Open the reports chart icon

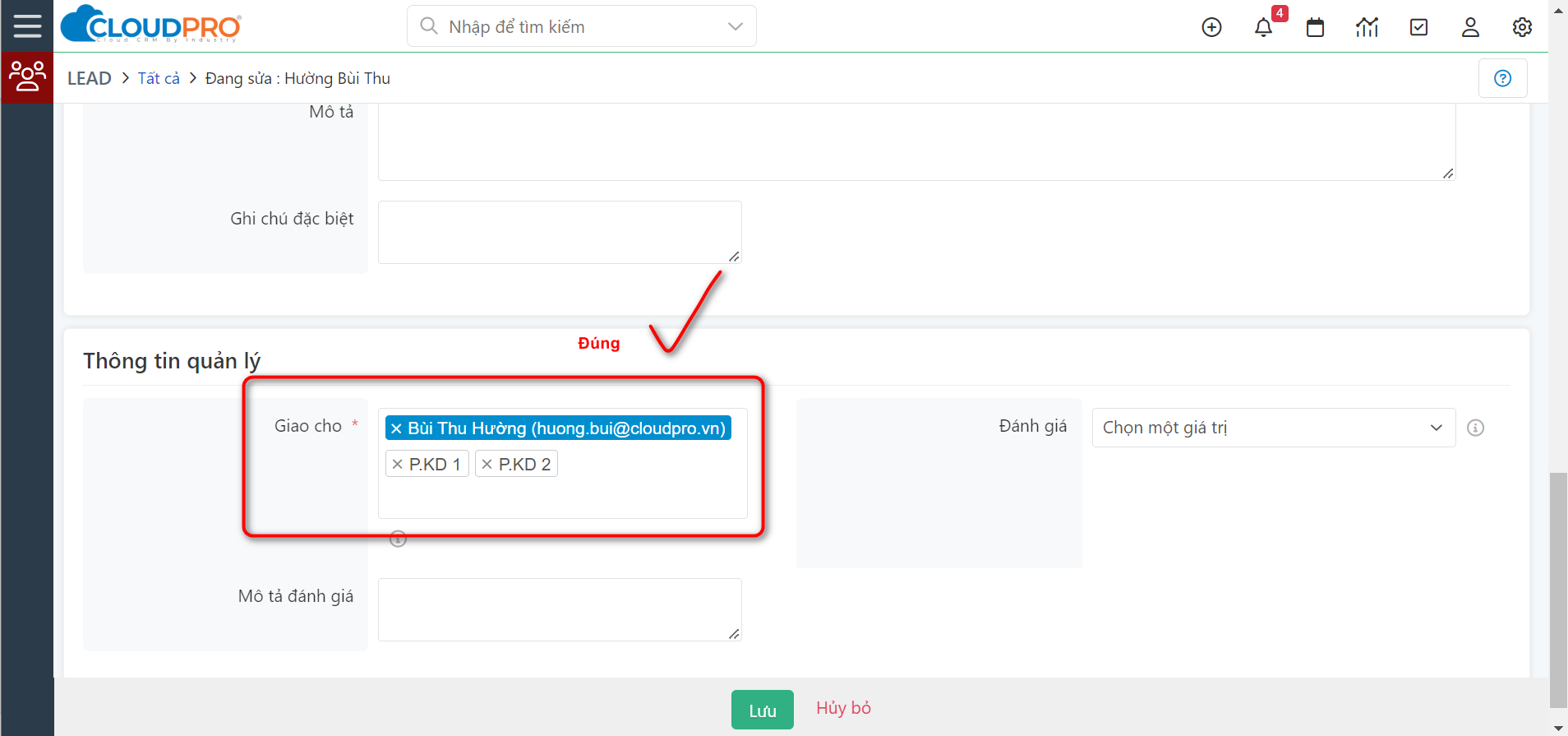(x=1367, y=27)
